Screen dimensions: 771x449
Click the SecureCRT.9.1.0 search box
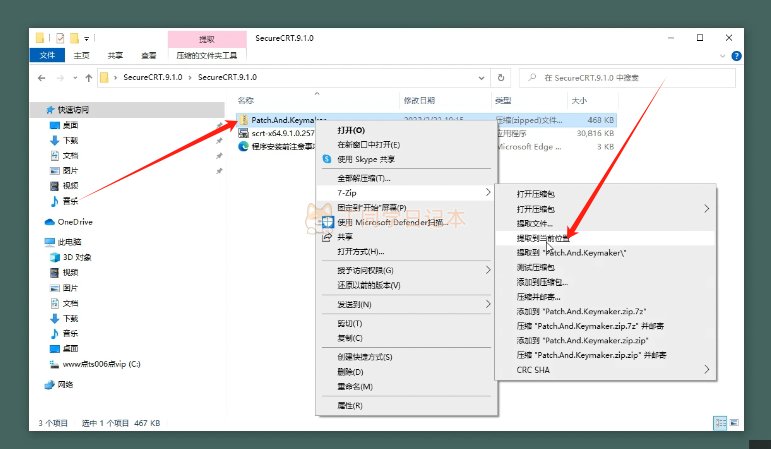628,78
